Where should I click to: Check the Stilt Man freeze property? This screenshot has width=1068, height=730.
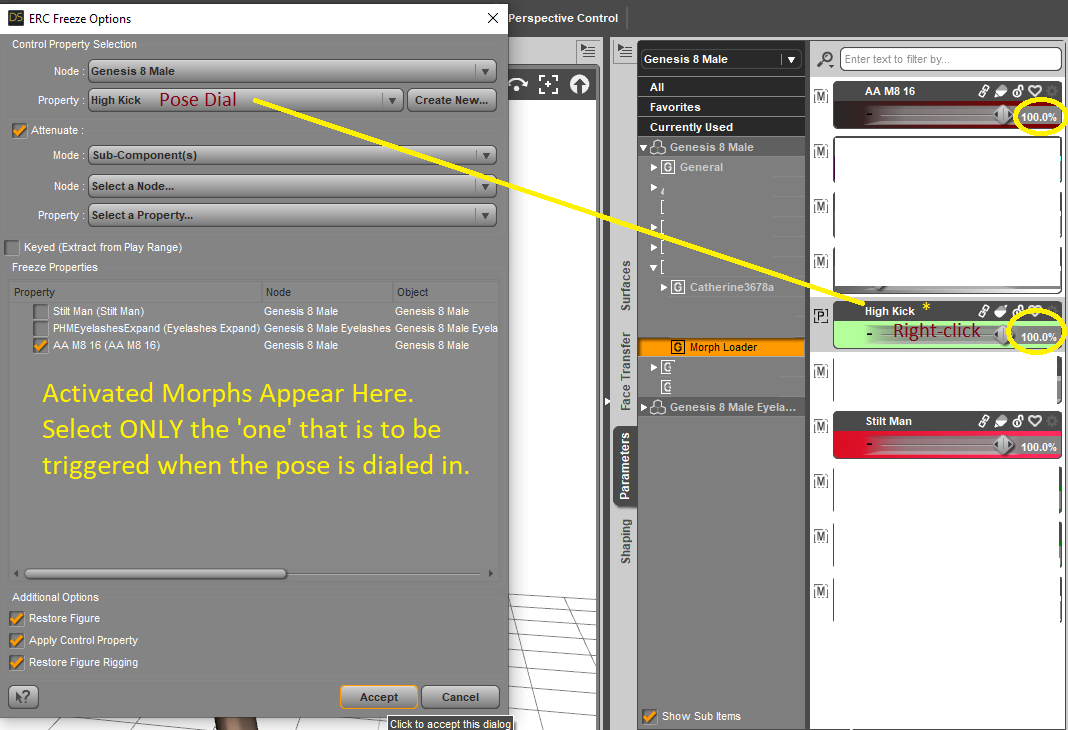click(41, 311)
